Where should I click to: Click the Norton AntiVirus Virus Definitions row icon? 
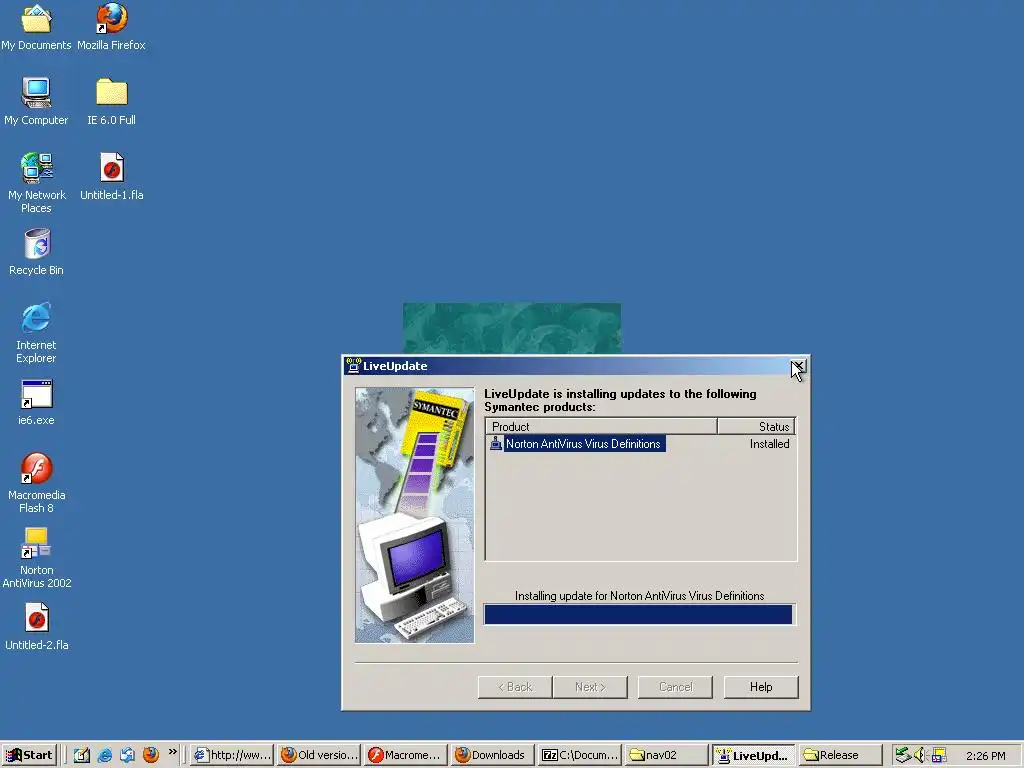click(496, 444)
